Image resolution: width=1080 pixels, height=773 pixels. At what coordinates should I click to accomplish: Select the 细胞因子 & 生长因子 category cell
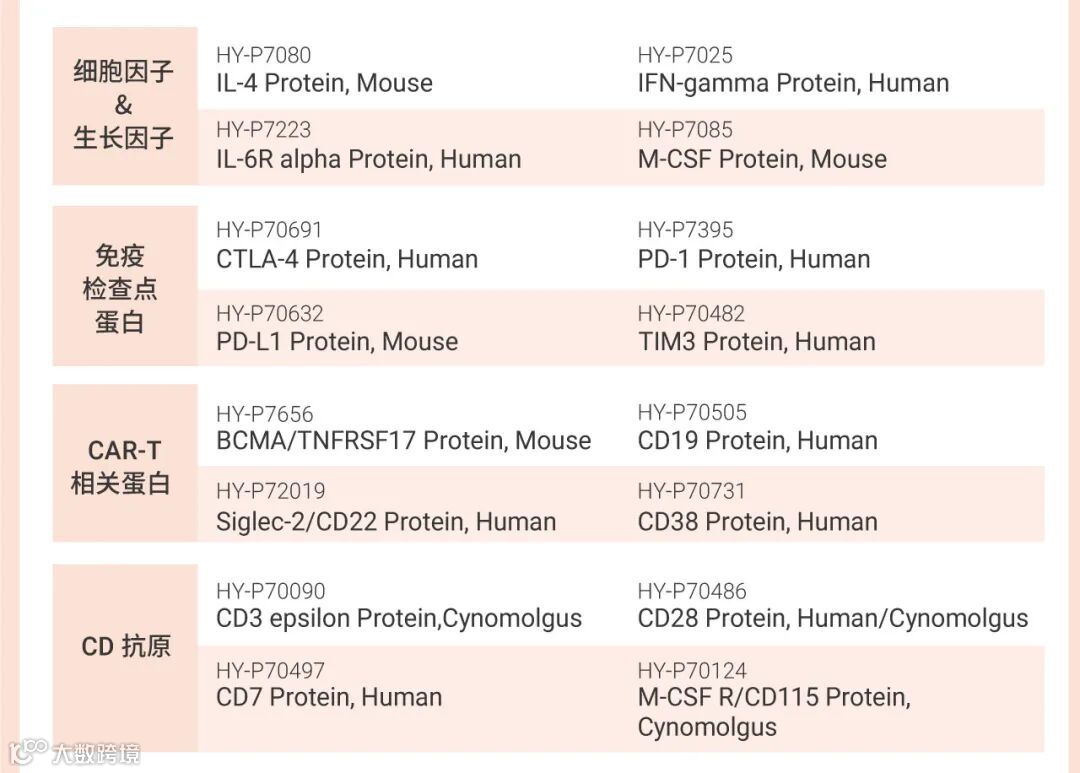point(125,106)
